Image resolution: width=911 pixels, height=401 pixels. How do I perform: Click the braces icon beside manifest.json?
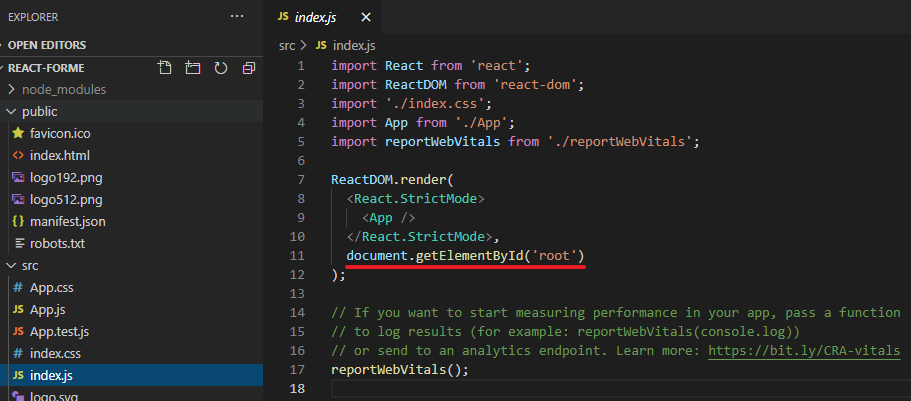click(18, 221)
